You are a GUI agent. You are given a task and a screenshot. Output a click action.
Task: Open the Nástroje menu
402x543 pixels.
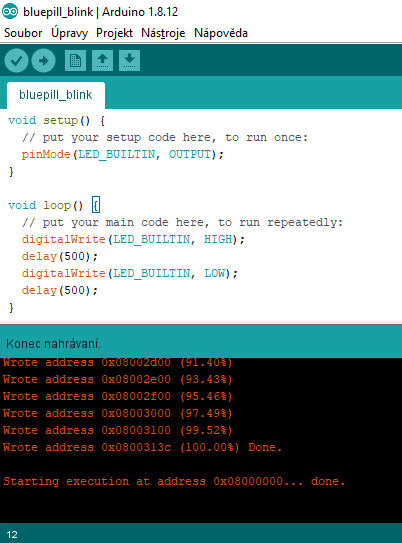163,33
